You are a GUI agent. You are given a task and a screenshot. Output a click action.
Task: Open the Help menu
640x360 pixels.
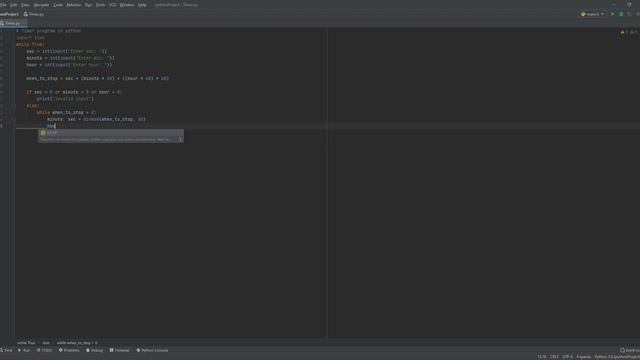click(142, 5)
